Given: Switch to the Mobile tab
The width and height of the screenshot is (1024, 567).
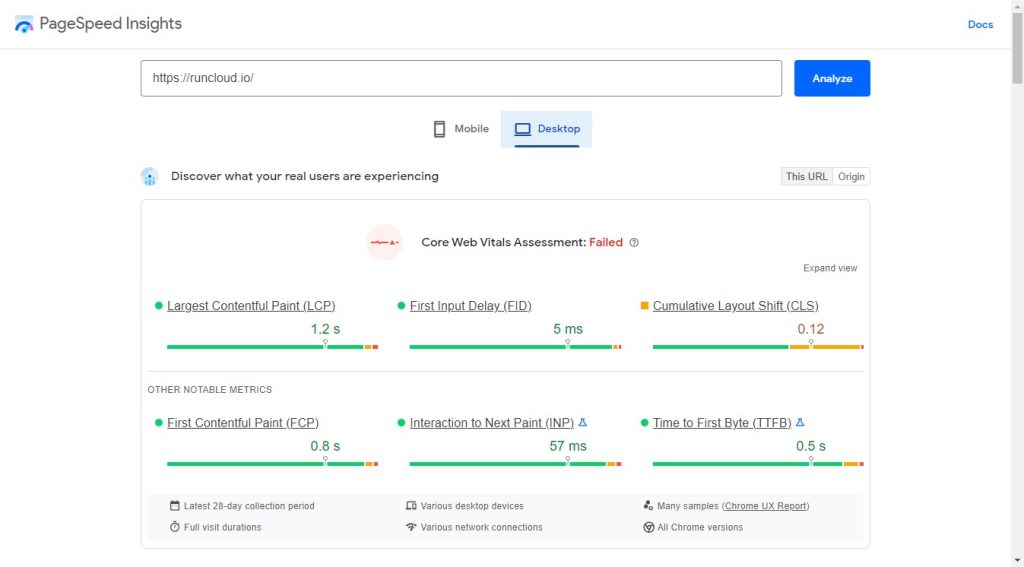Looking at the screenshot, I should coord(461,129).
